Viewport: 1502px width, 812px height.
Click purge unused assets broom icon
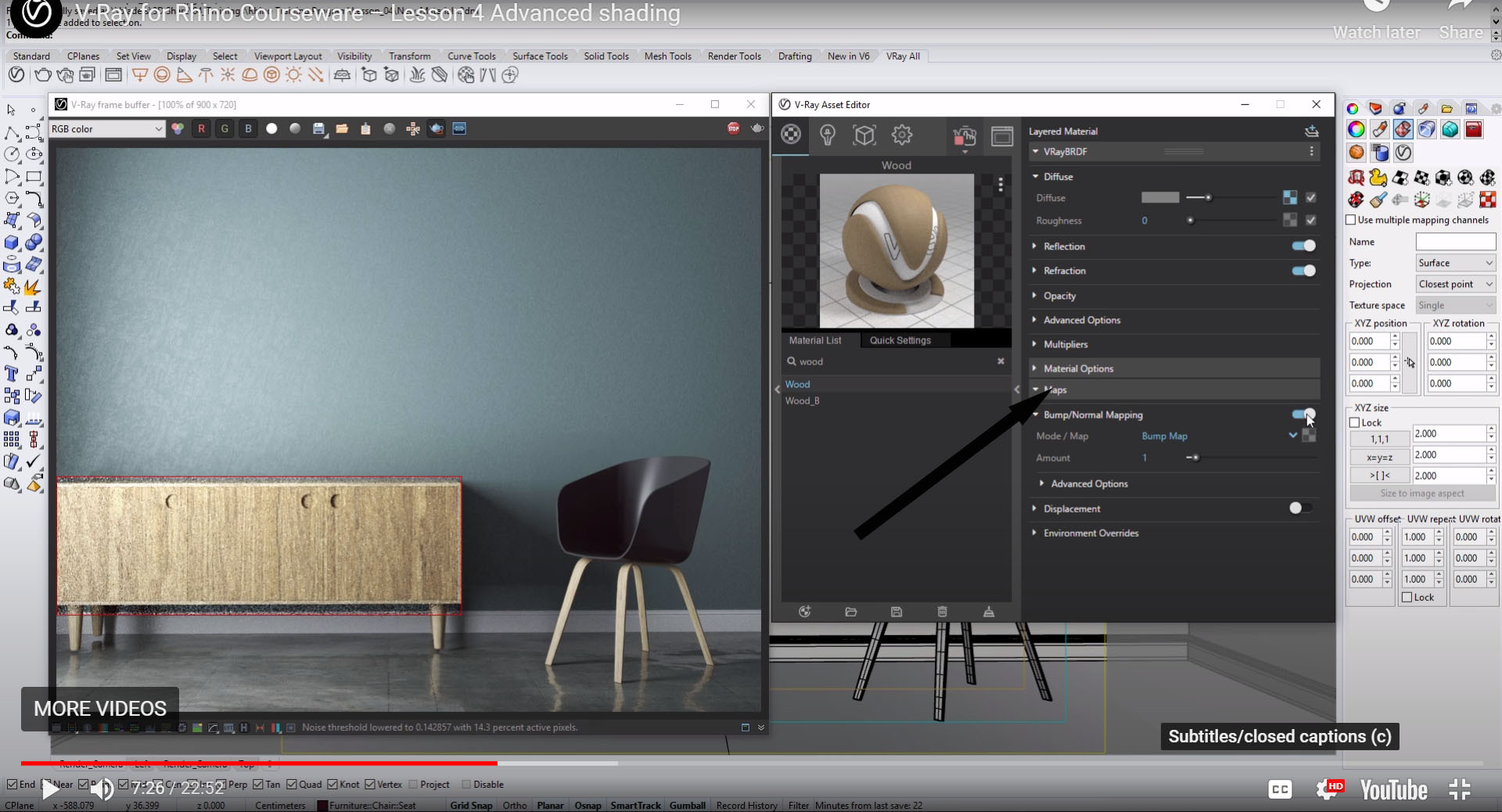coord(989,612)
